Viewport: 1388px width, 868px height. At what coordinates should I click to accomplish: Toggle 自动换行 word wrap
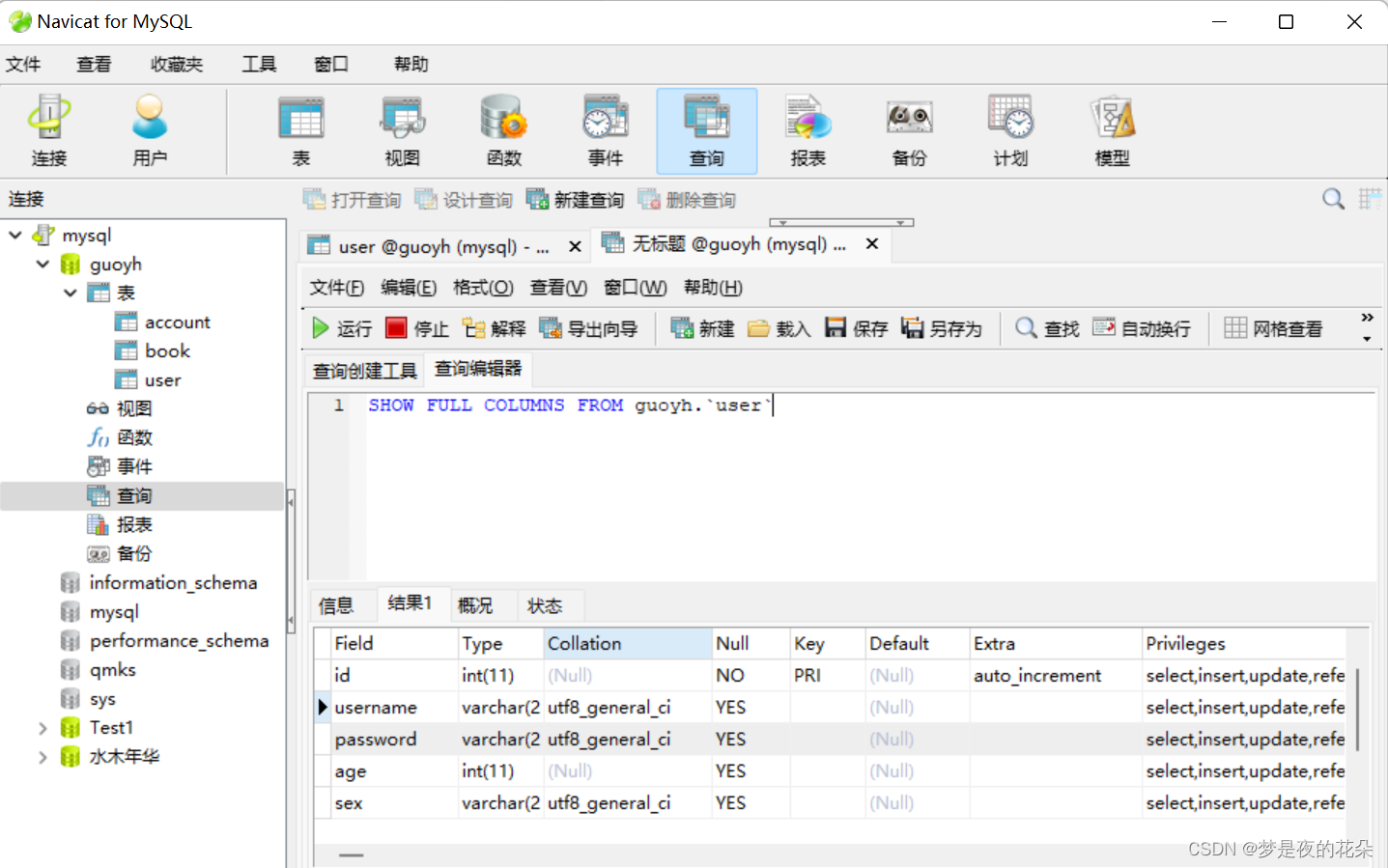coord(1142,329)
